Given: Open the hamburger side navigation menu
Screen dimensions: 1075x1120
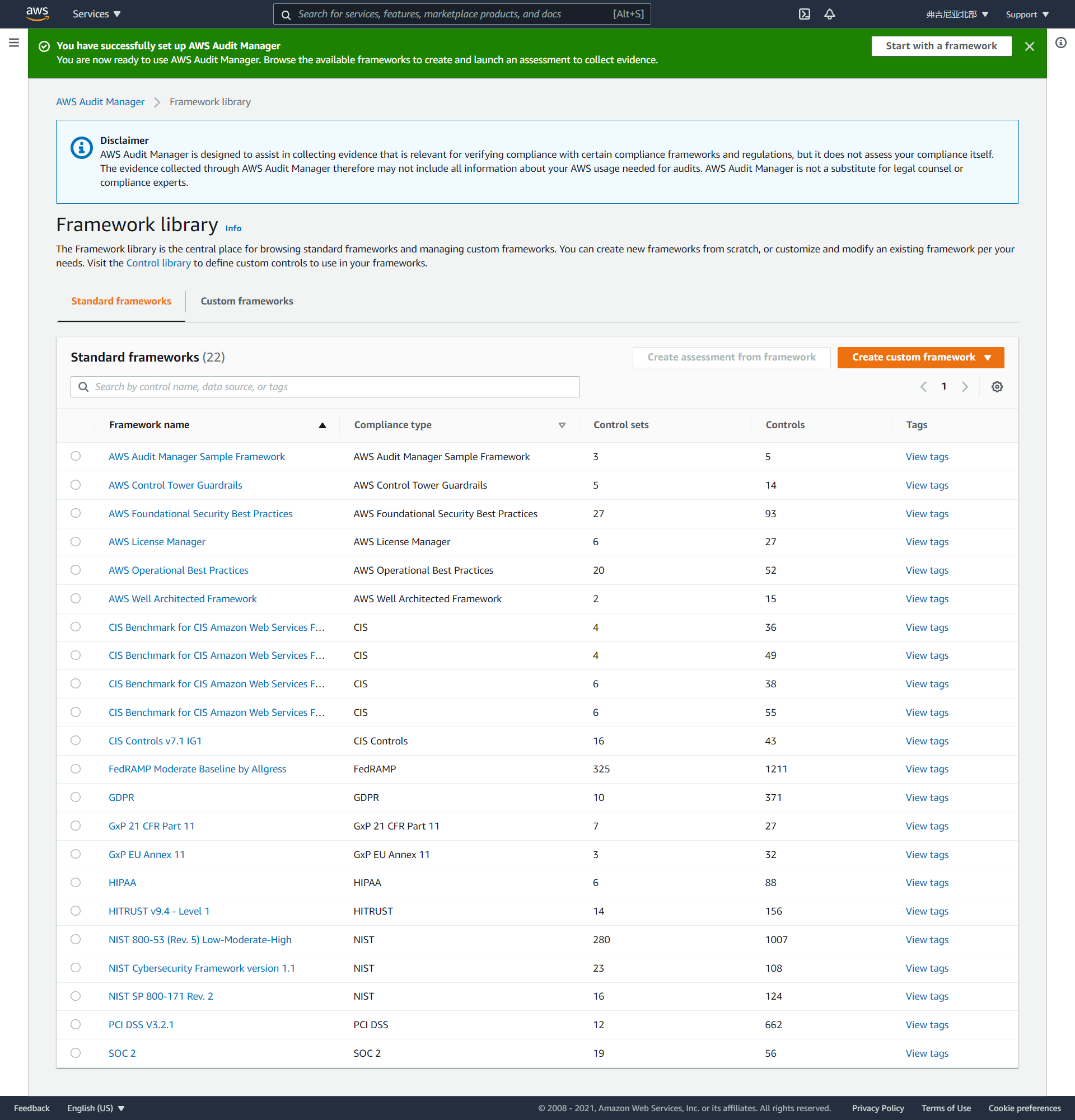Looking at the screenshot, I should (x=13, y=43).
